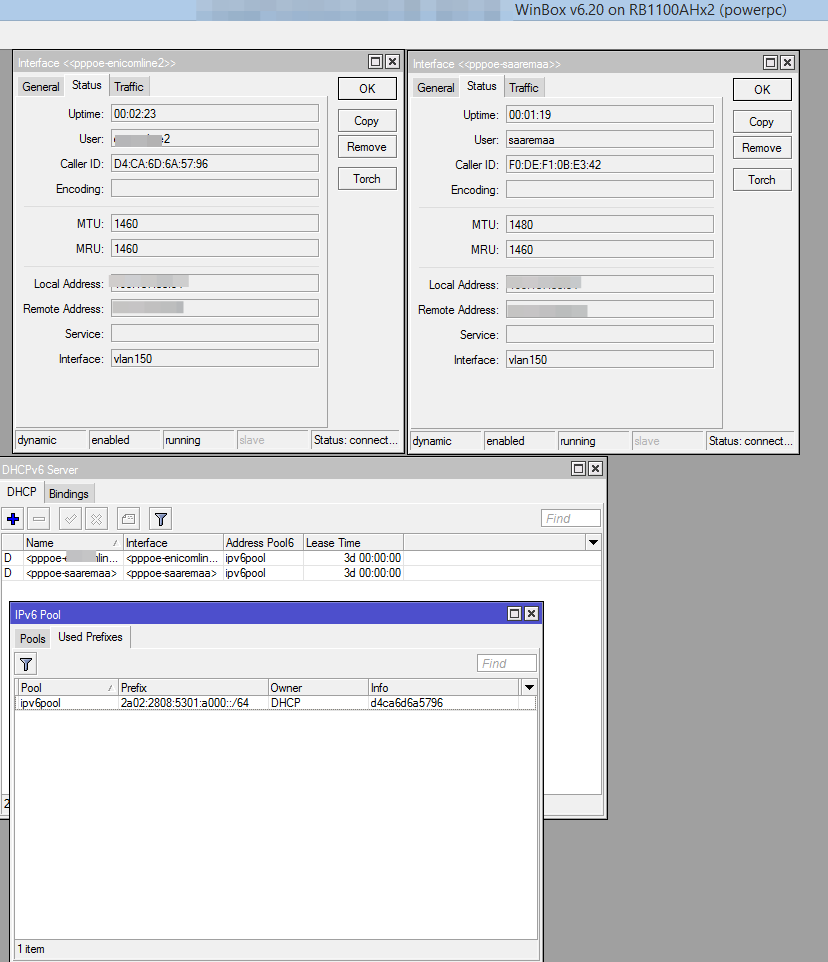The width and height of the screenshot is (828, 962).
Task: Click MTU field showing 1480
Action: tap(610, 225)
